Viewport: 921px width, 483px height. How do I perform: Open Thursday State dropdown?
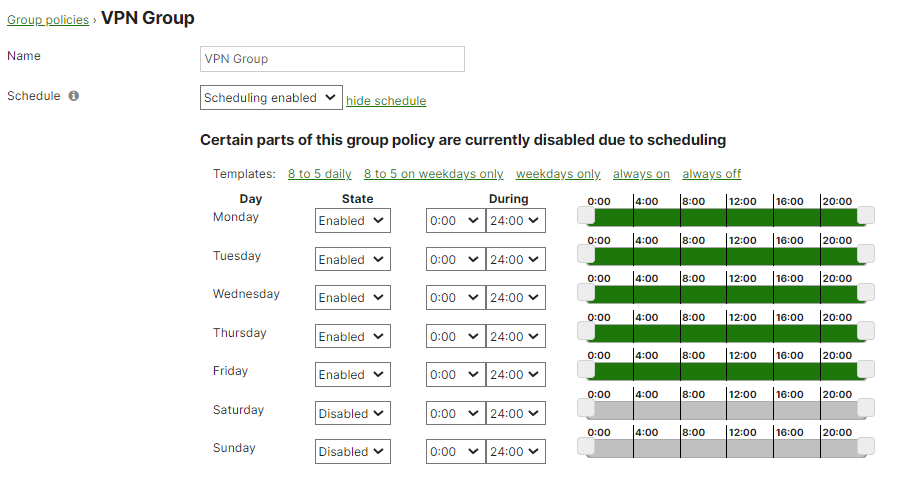(352, 337)
